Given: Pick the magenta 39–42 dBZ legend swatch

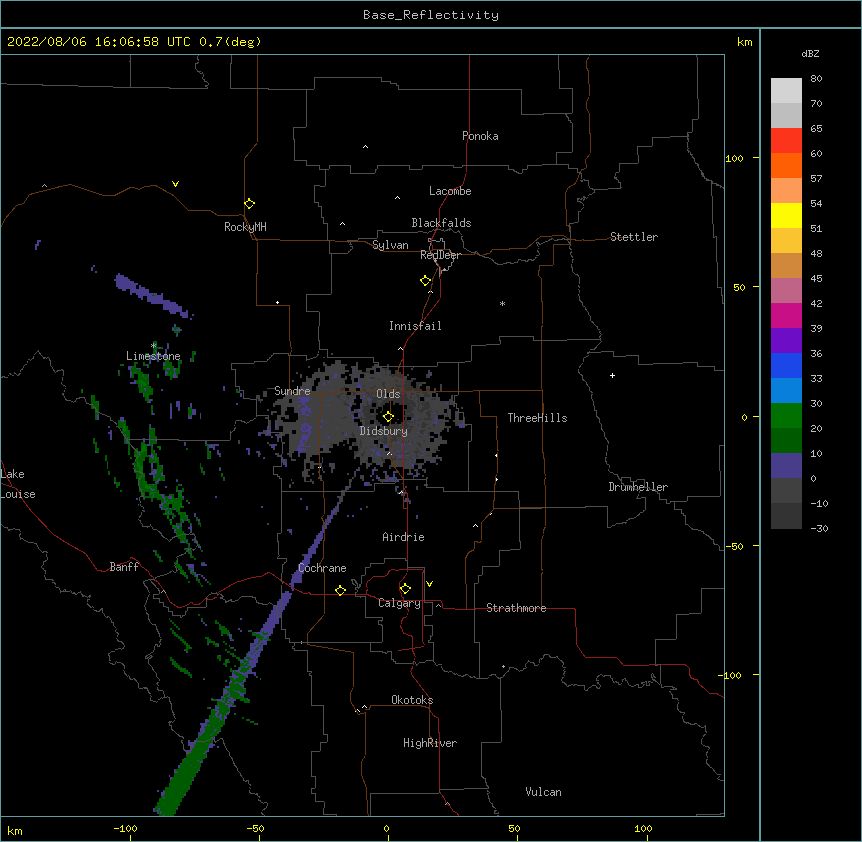Looking at the screenshot, I should (x=786, y=315).
